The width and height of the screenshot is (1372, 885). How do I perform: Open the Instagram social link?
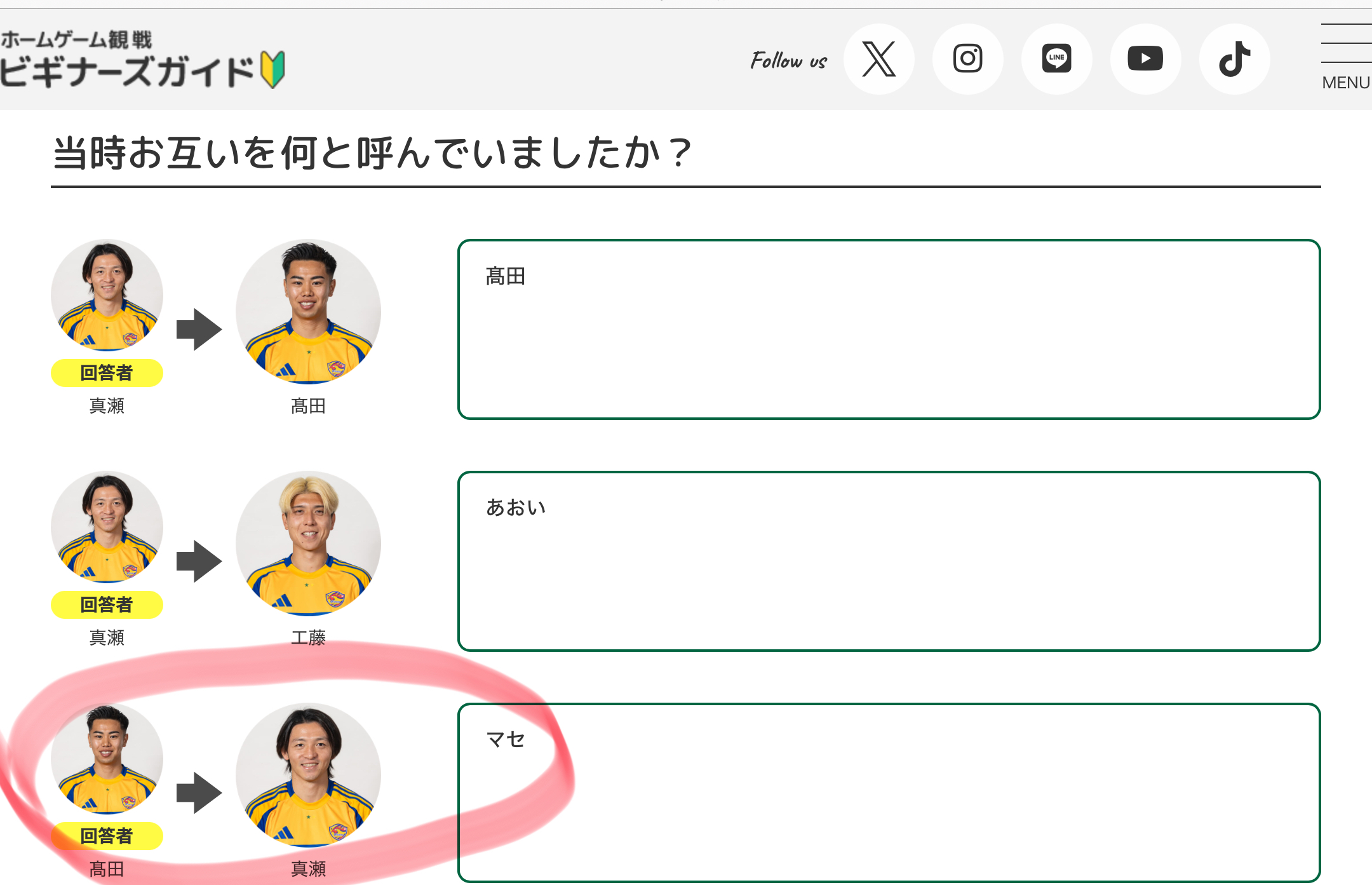[968, 59]
